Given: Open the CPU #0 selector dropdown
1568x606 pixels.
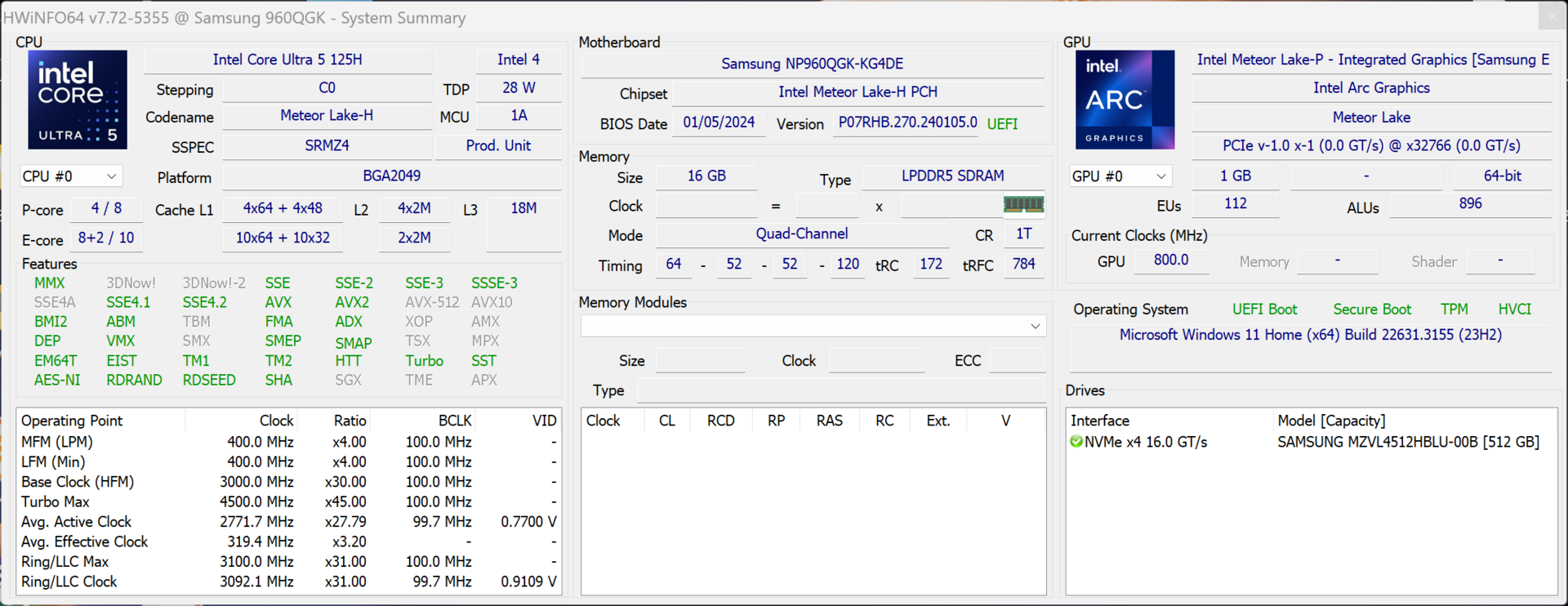Looking at the screenshot, I should coord(70,176).
